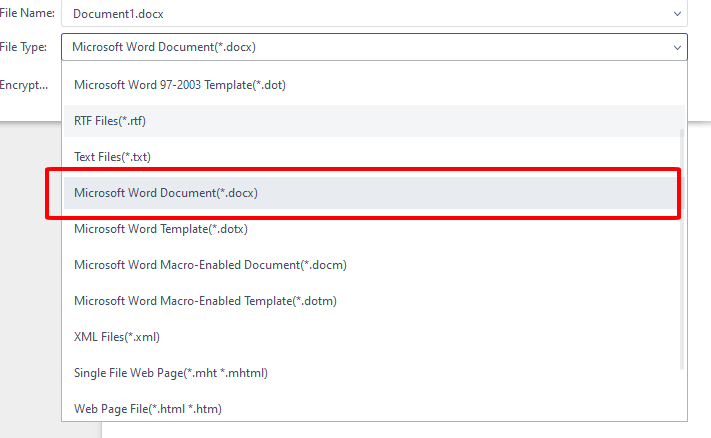This screenshot has width=711, height=438.
Task: Select highlighted Microsoft Word Document (*.docx) entry
Action: (166, 193)
